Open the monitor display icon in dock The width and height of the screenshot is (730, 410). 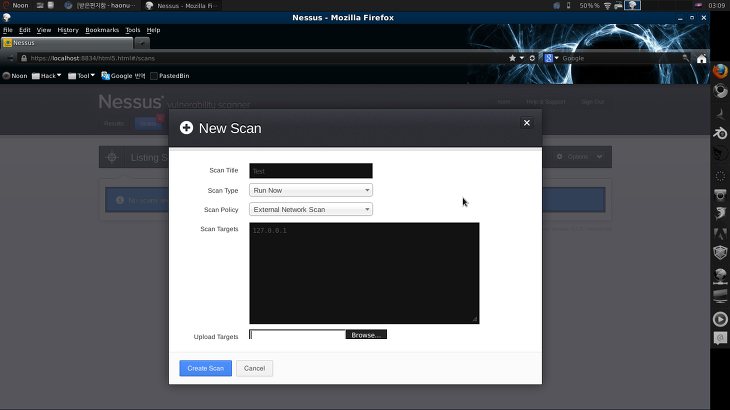[720, 296]
